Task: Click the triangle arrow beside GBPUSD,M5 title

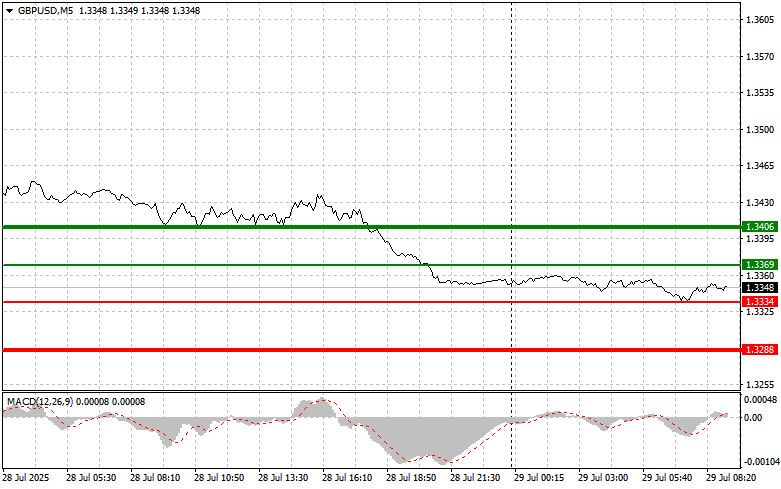Action: tap(10, 10)
